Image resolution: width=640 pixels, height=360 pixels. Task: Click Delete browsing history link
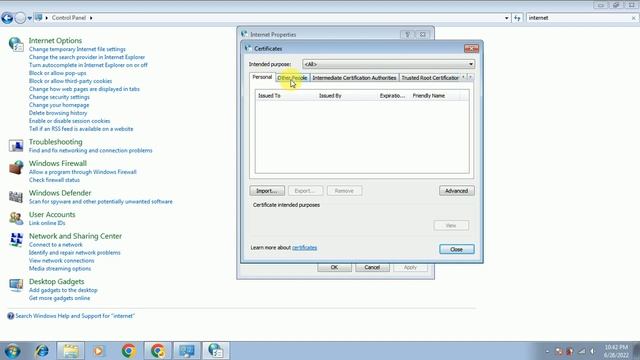[58, 113]
